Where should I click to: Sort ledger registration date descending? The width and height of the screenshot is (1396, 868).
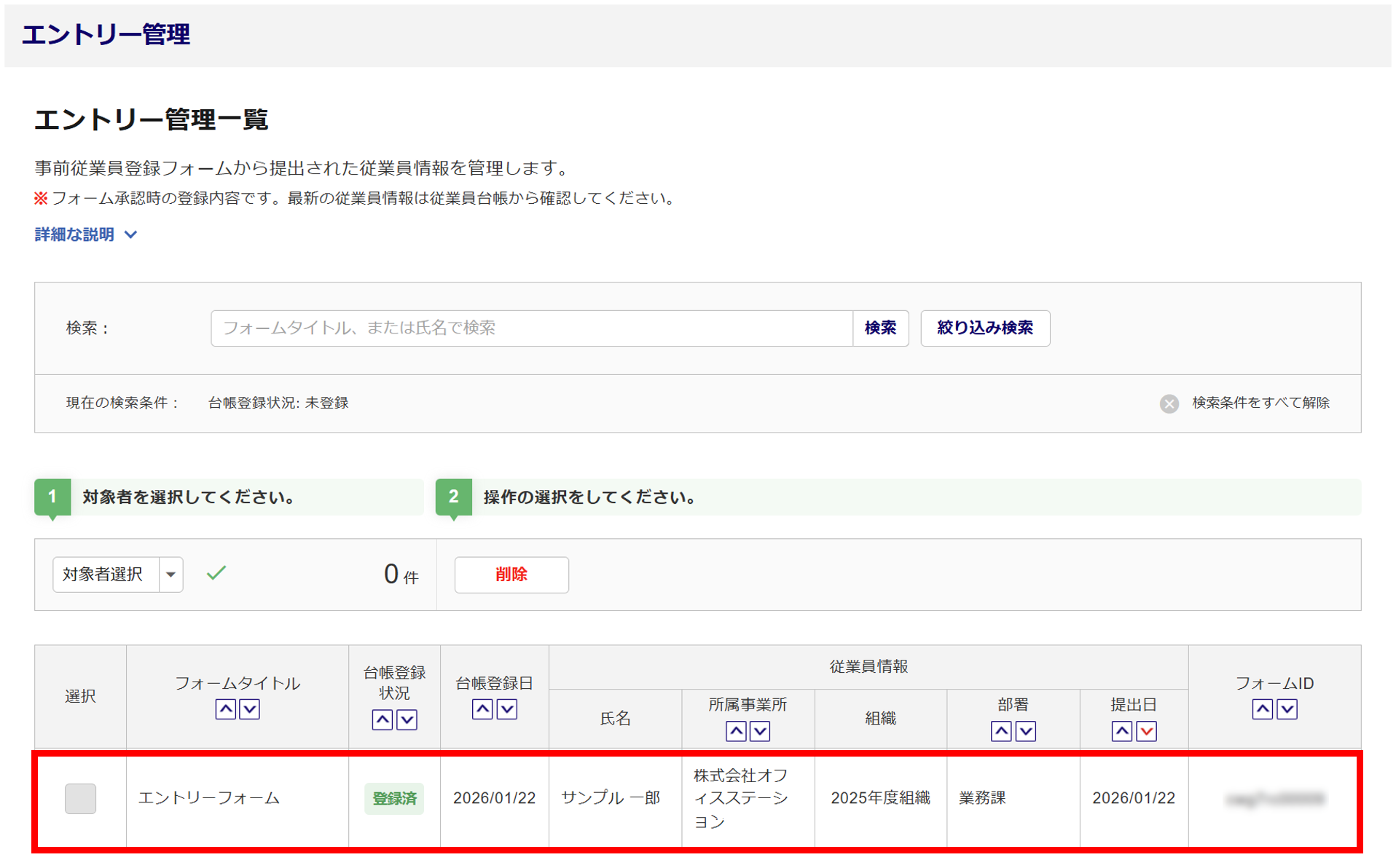507,709
